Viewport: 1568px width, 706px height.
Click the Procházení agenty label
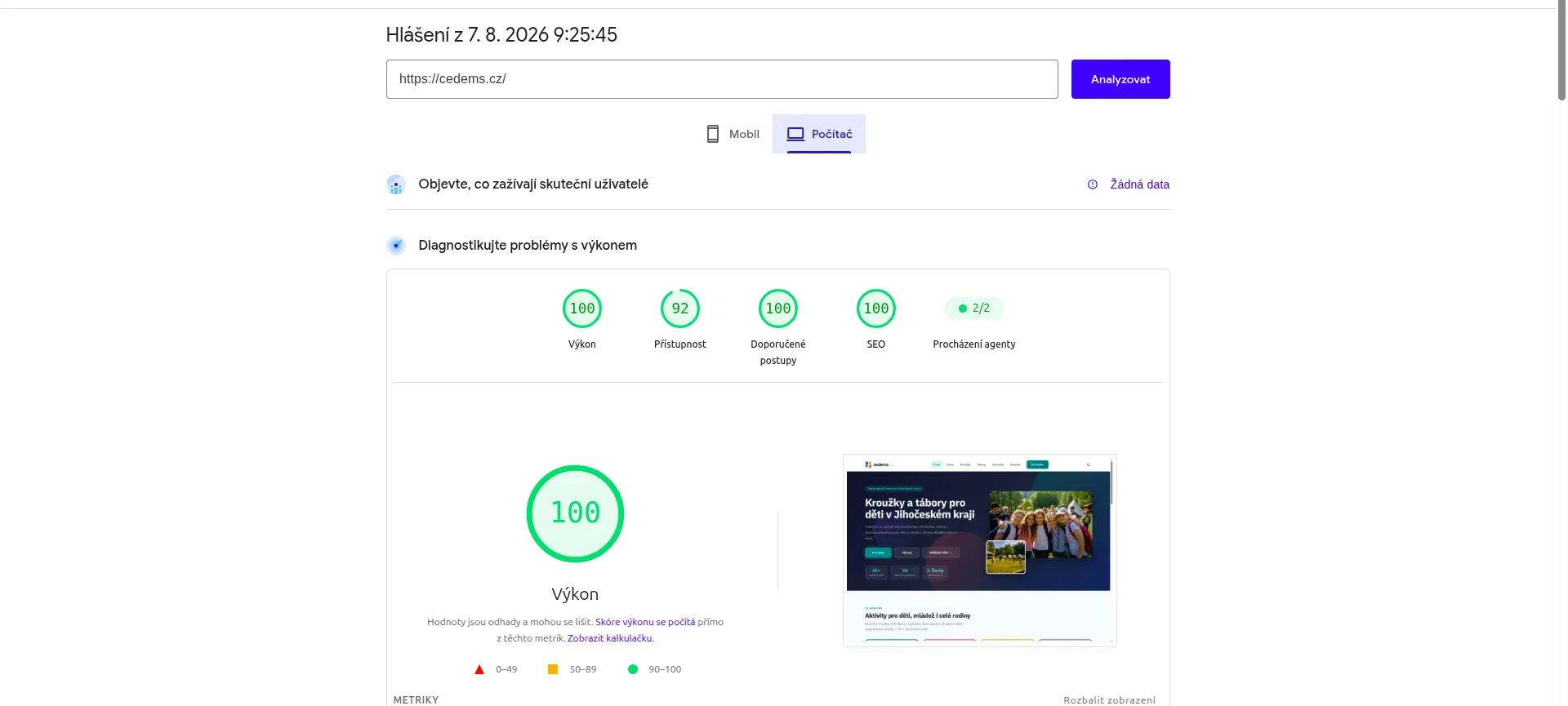click(974, 344)
